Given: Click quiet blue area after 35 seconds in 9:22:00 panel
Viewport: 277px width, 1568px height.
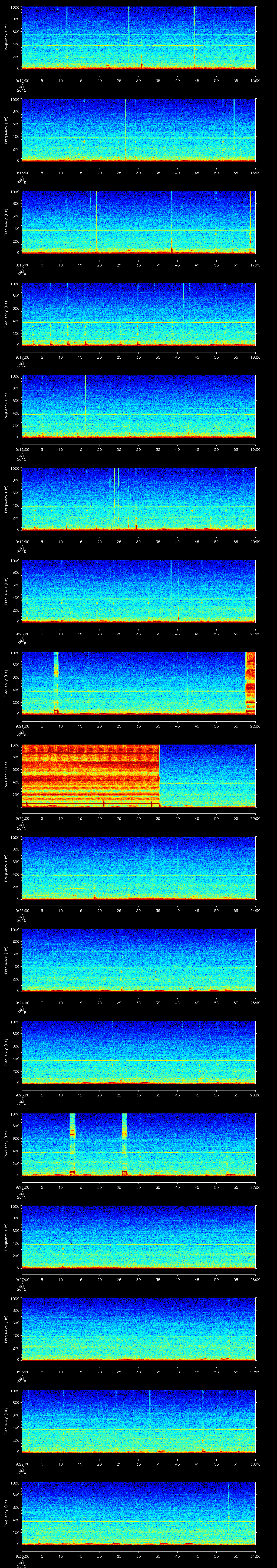Looking at the screenshot, I should pos(207,775).
